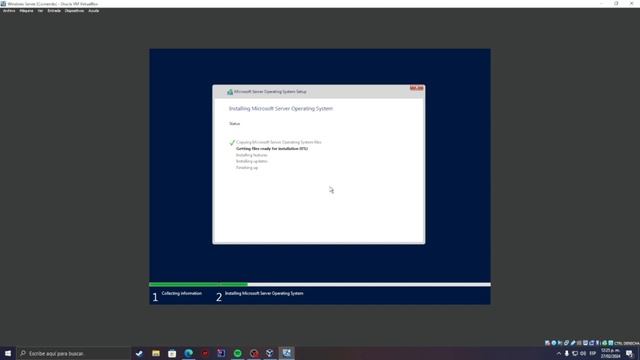The height and width of the screenshot is (360, 640).
Task: Click the green checkmark beside Copying files
Action: coord(232,142)
